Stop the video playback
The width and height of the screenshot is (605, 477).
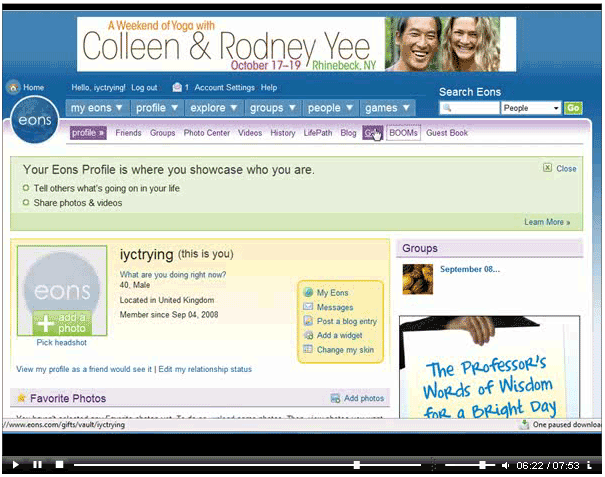pyautogui.click(x=59, y=464)
